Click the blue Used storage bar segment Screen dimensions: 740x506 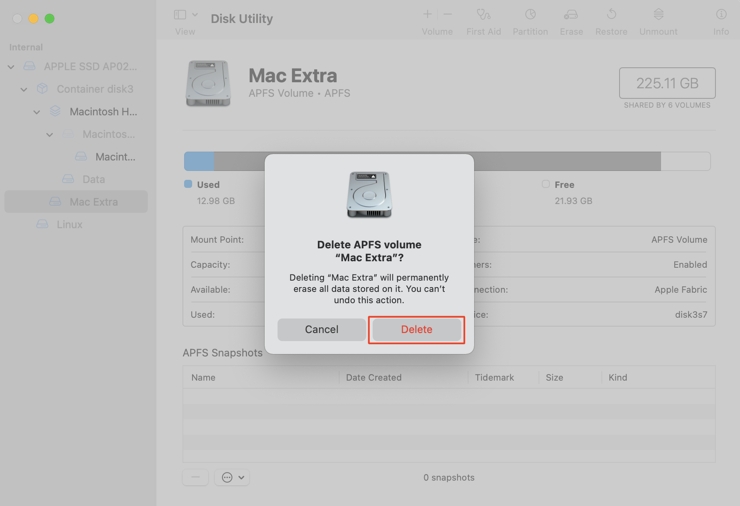(199, 161)
